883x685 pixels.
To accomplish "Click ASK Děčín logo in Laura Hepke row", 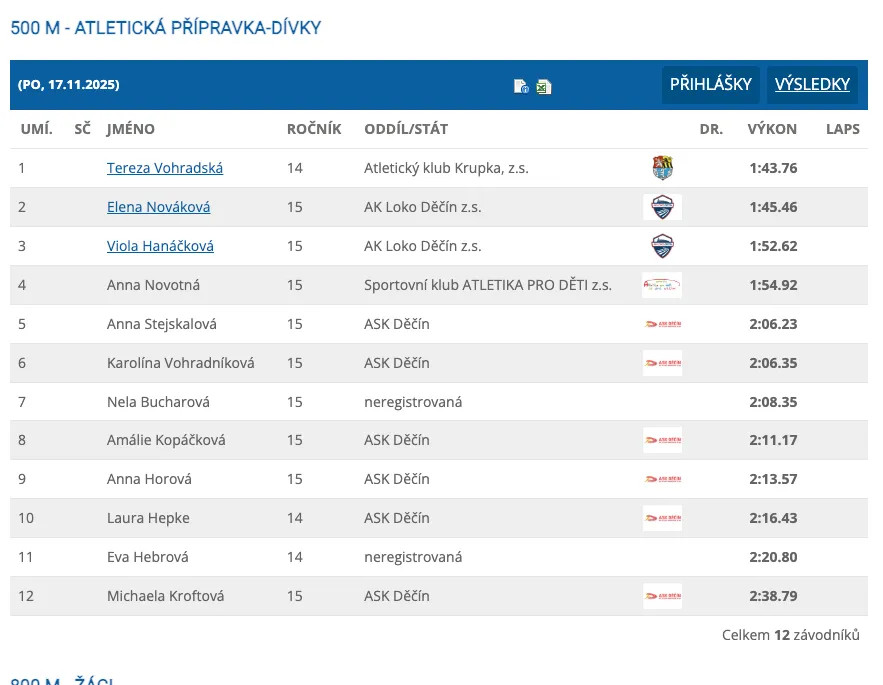I will click(x=662, y=518).
